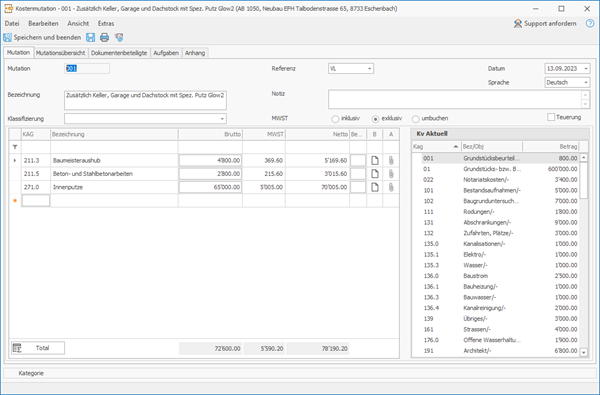Edit Brutto value 4'800.00
Viewport: 600px width, 395px height.
210,160
